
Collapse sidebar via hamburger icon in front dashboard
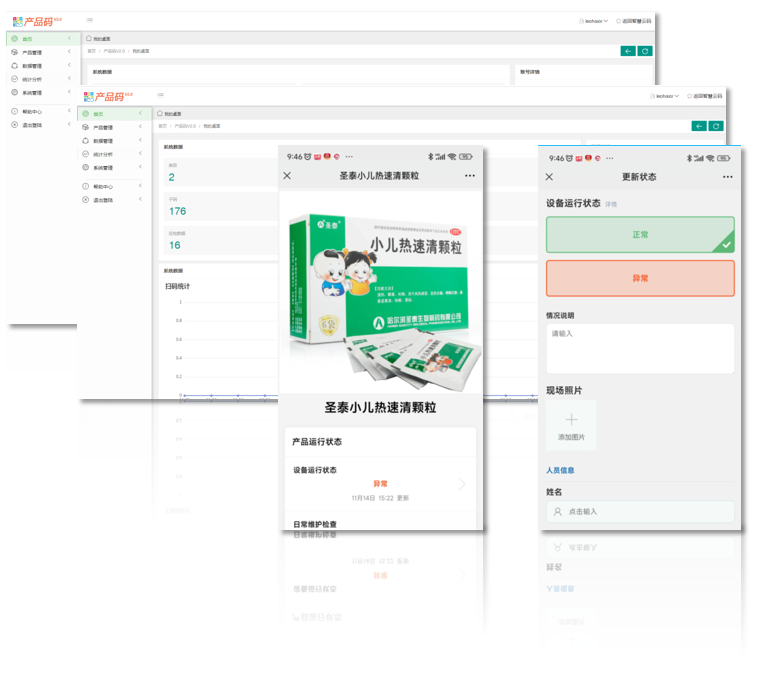tap(160, 96)
